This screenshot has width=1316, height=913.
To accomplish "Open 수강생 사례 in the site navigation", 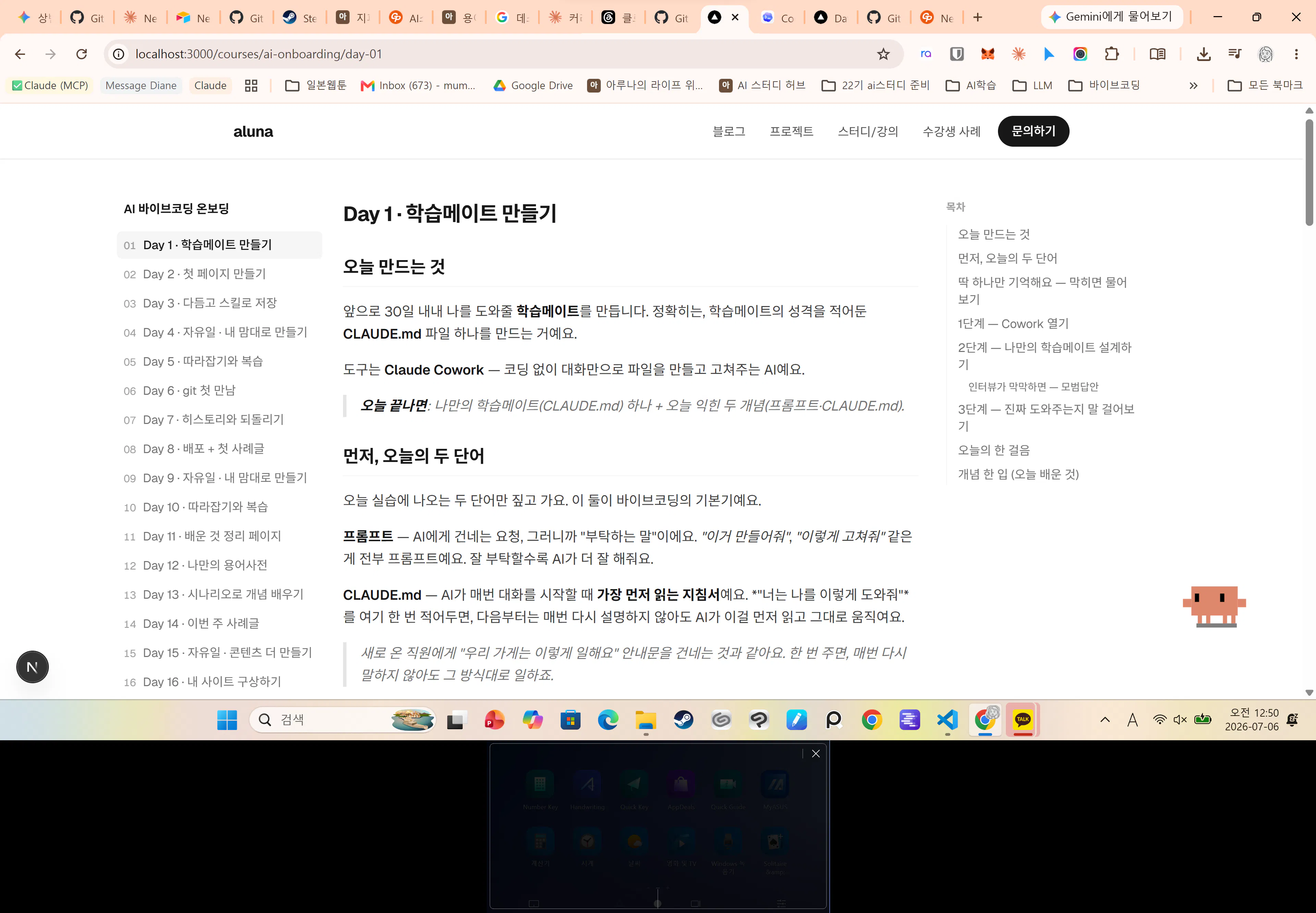I will click(951, 131).
